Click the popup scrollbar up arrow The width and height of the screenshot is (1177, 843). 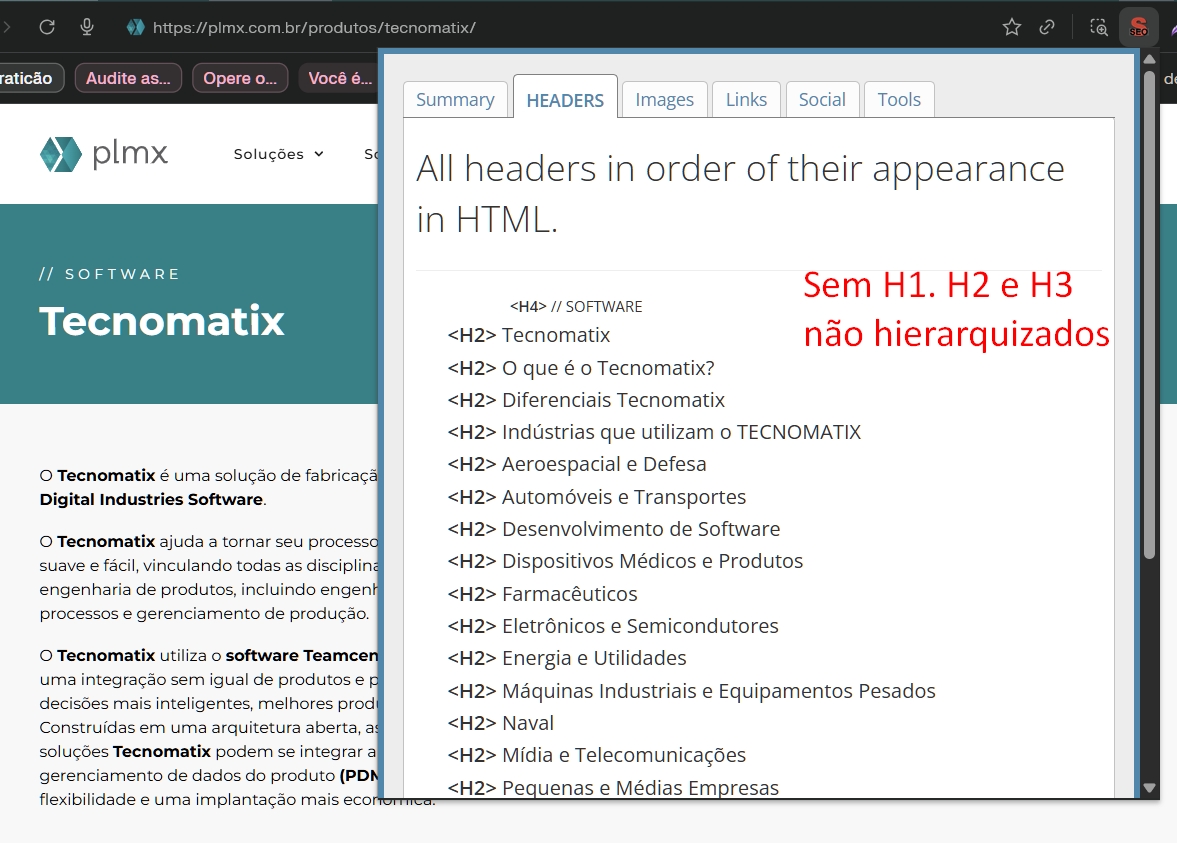point(1149,59)
